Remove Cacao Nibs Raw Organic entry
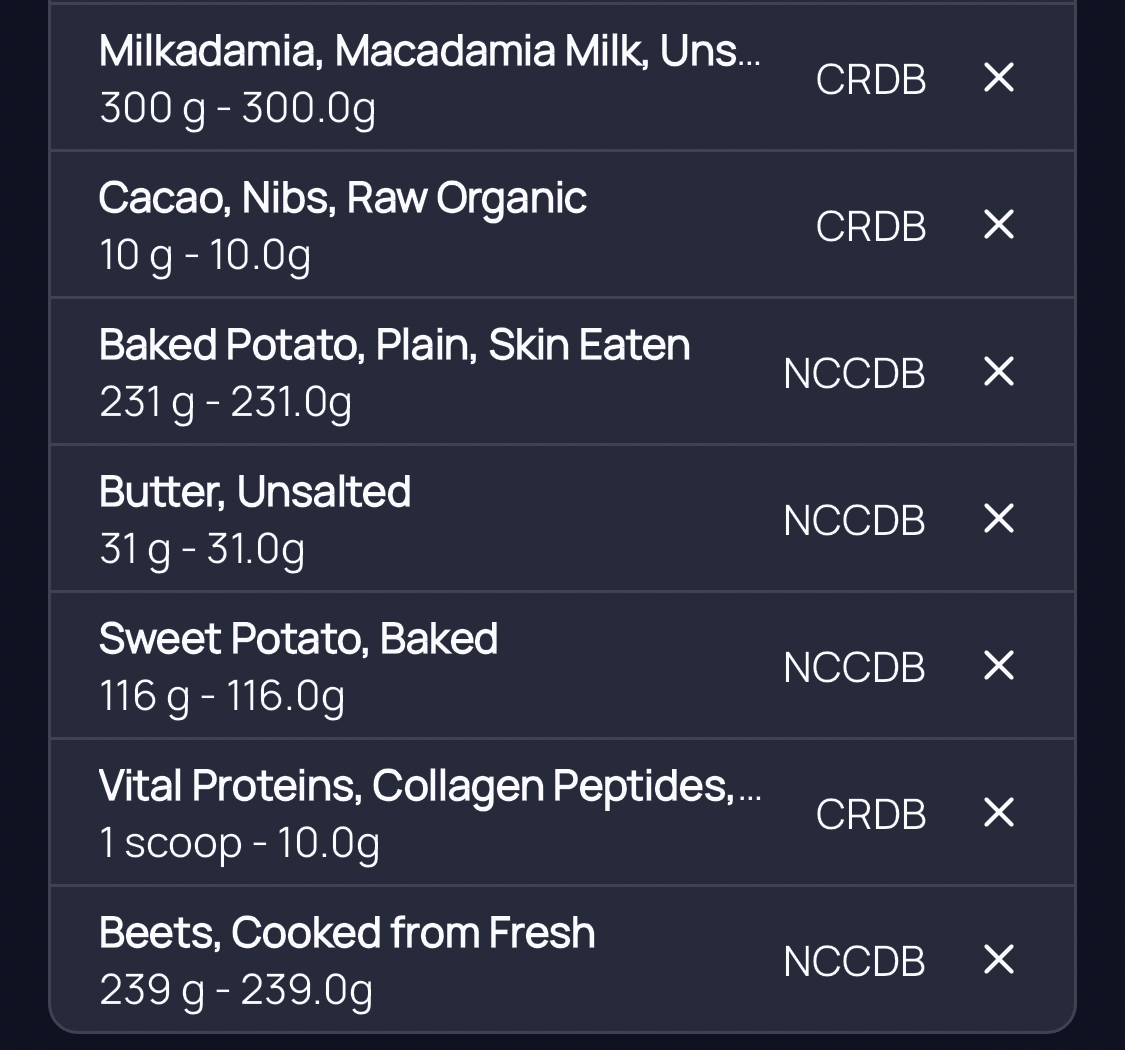 pos(998,225)
